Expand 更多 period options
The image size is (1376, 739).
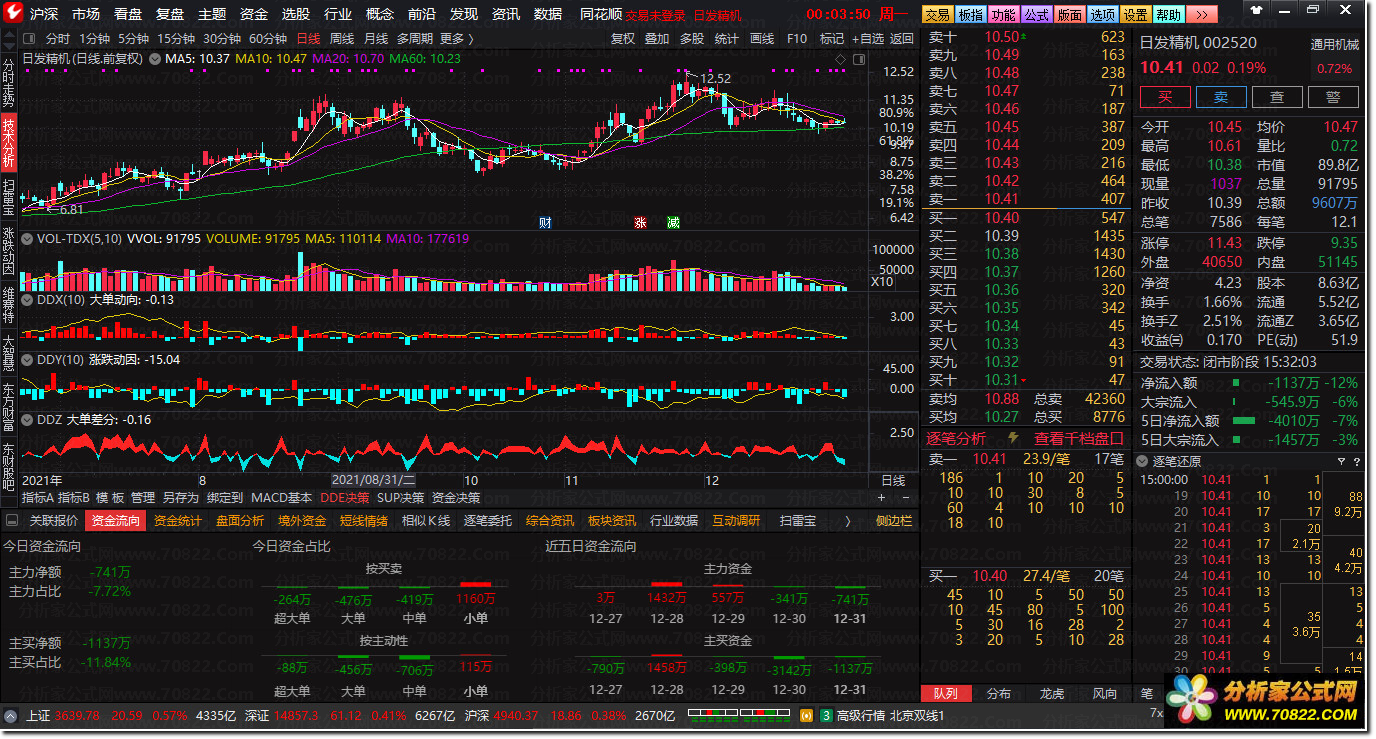(x=457, y=39)
